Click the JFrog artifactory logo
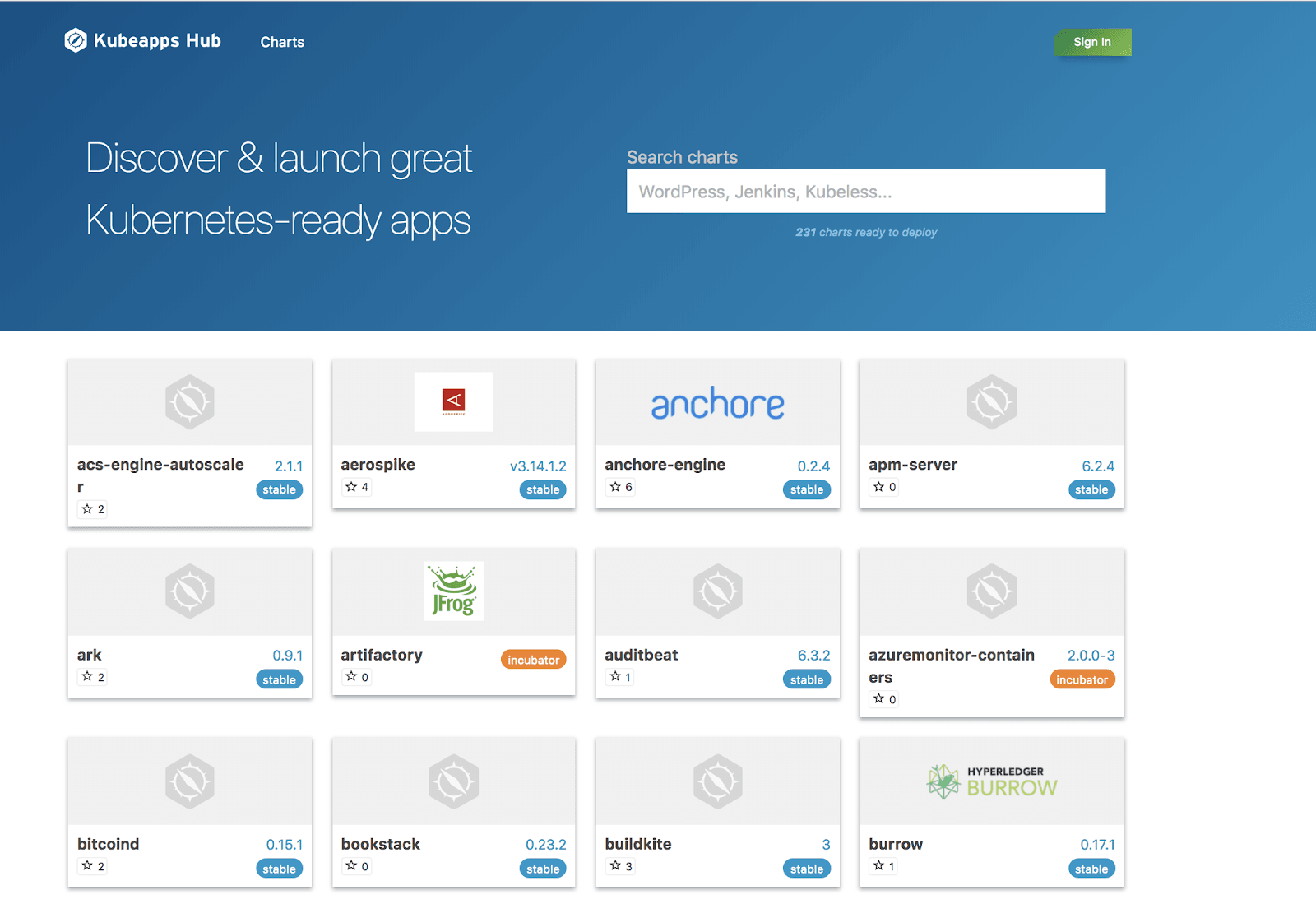 (x=453, y=591)
